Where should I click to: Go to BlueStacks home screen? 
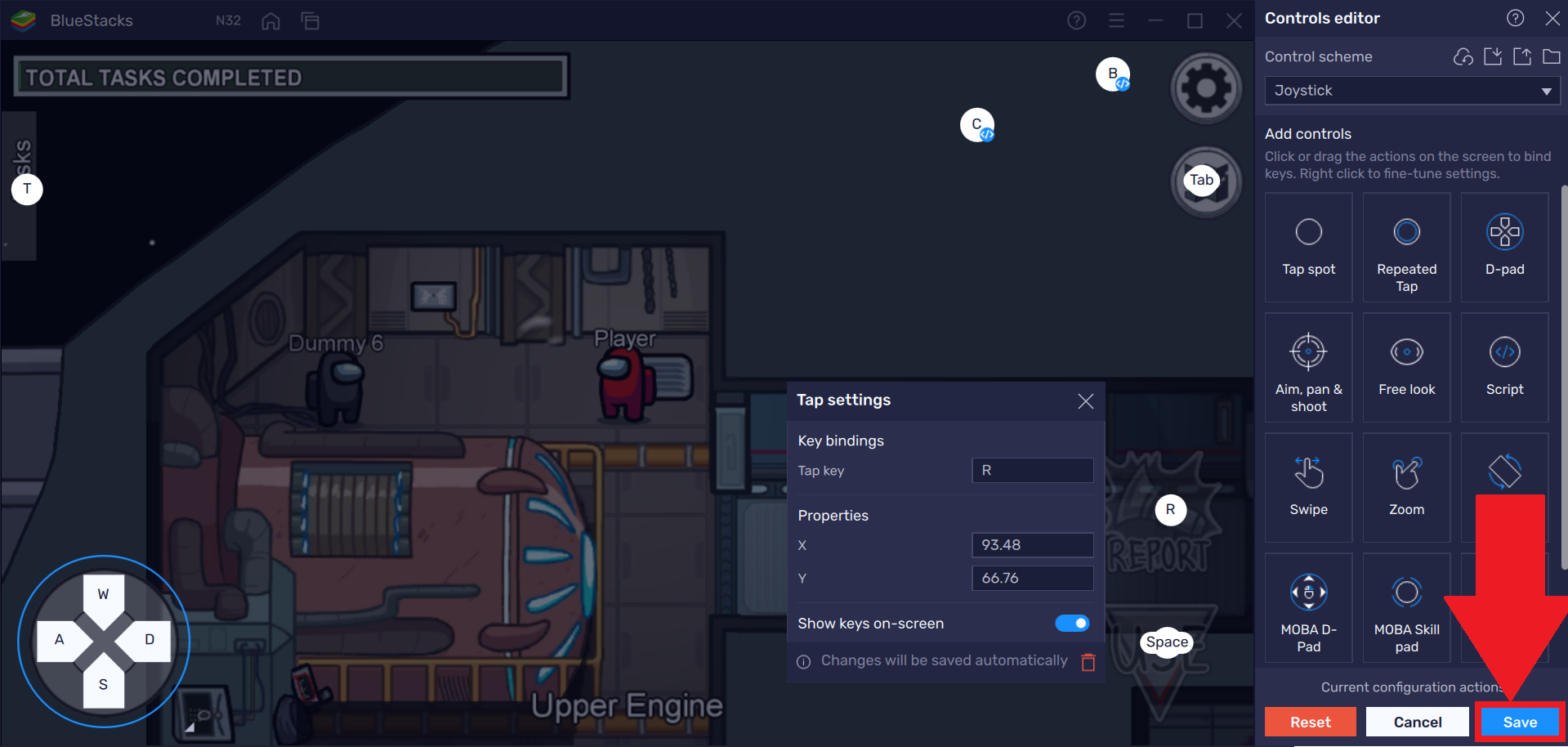pos(270,20)
